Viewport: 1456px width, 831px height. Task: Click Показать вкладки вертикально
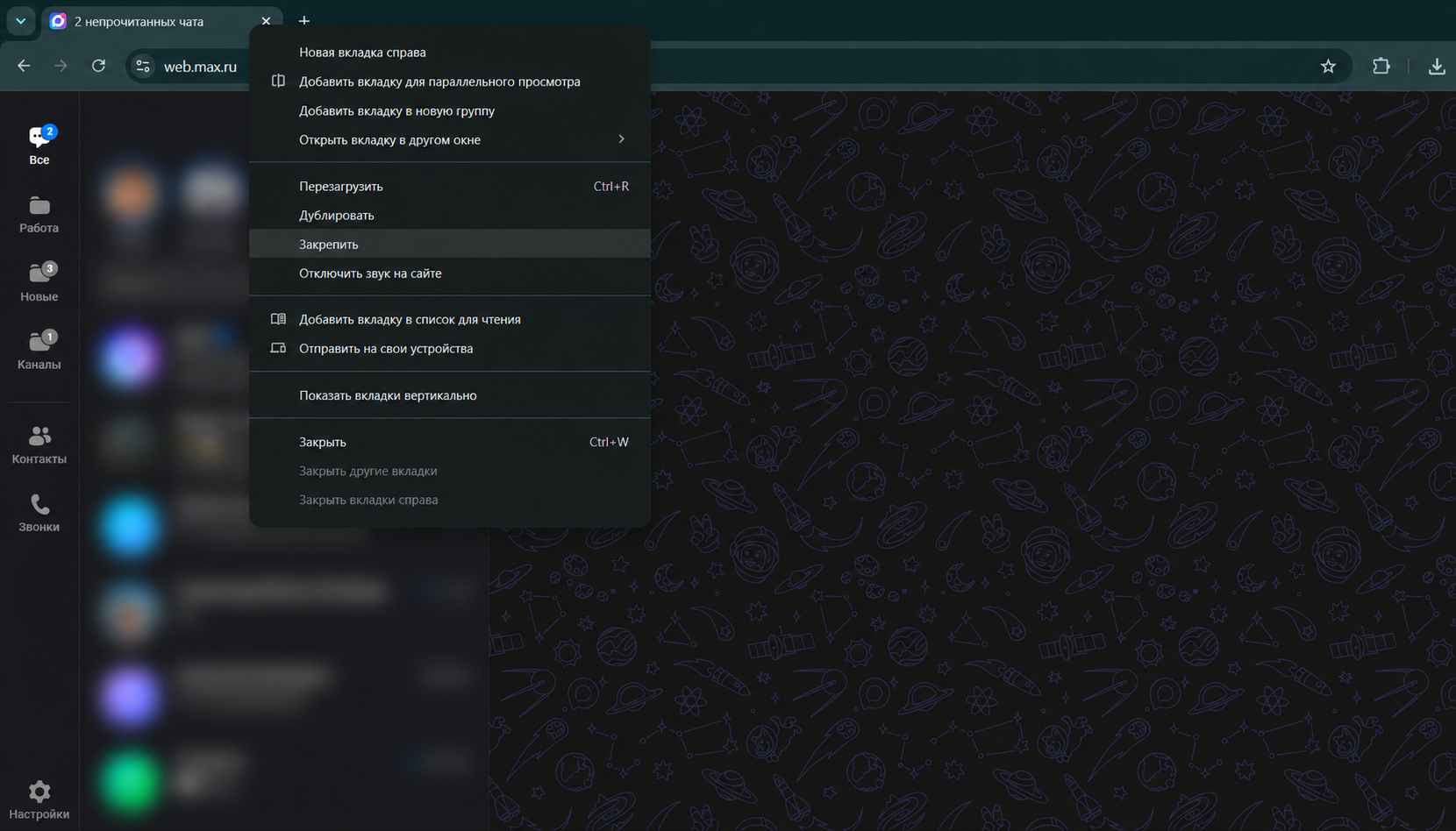[450, 395]
